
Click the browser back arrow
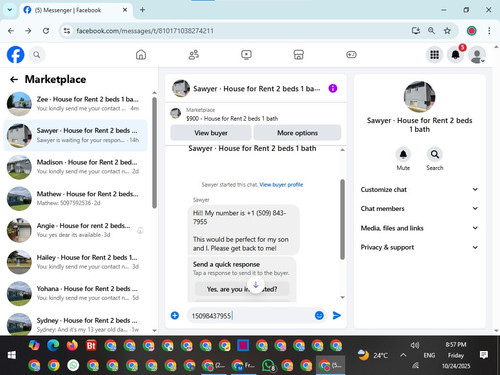tap(11, 31)
